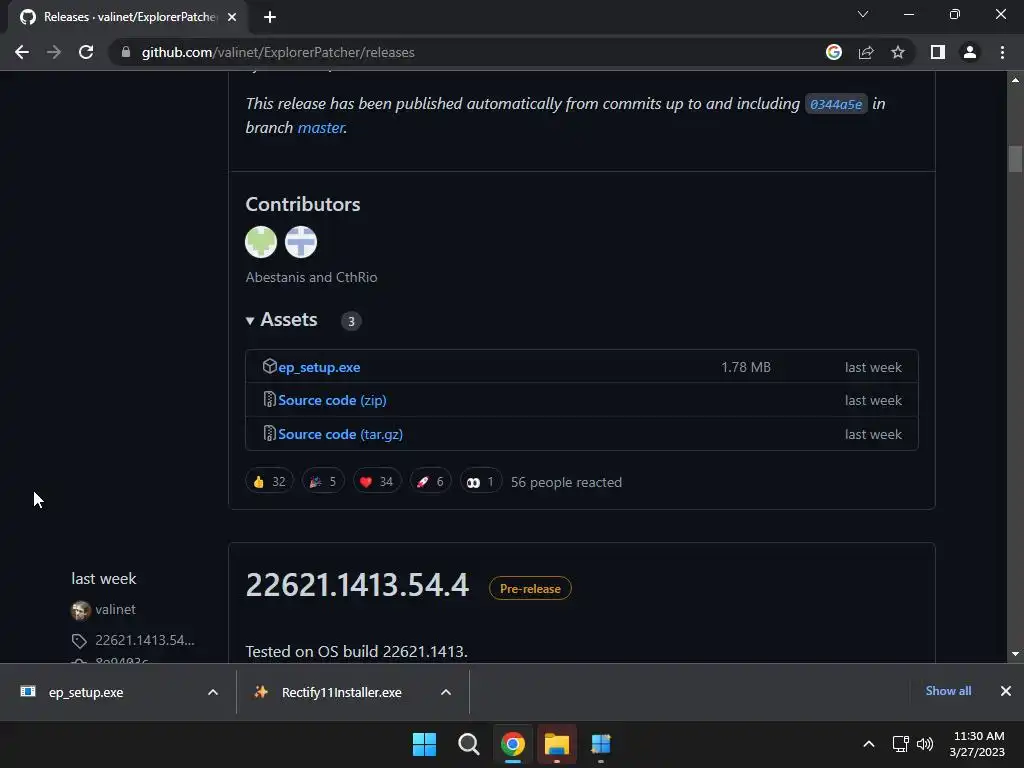Share this page using the share icon
The height and width of the screenshot is (768, 1024).
tap(866, 52)
